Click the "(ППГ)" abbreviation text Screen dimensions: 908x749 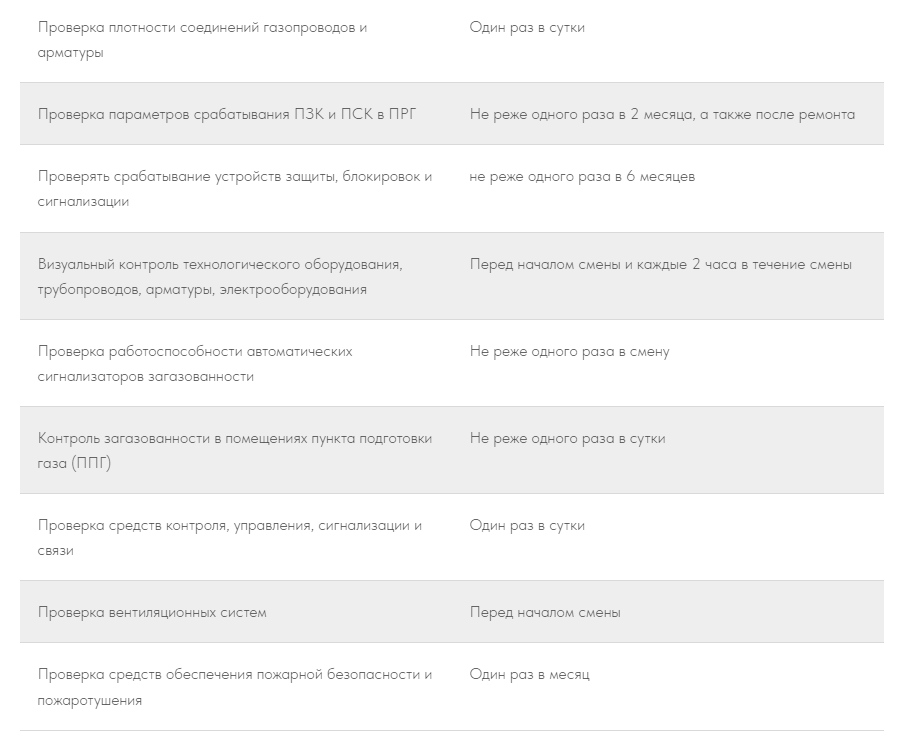91,465
